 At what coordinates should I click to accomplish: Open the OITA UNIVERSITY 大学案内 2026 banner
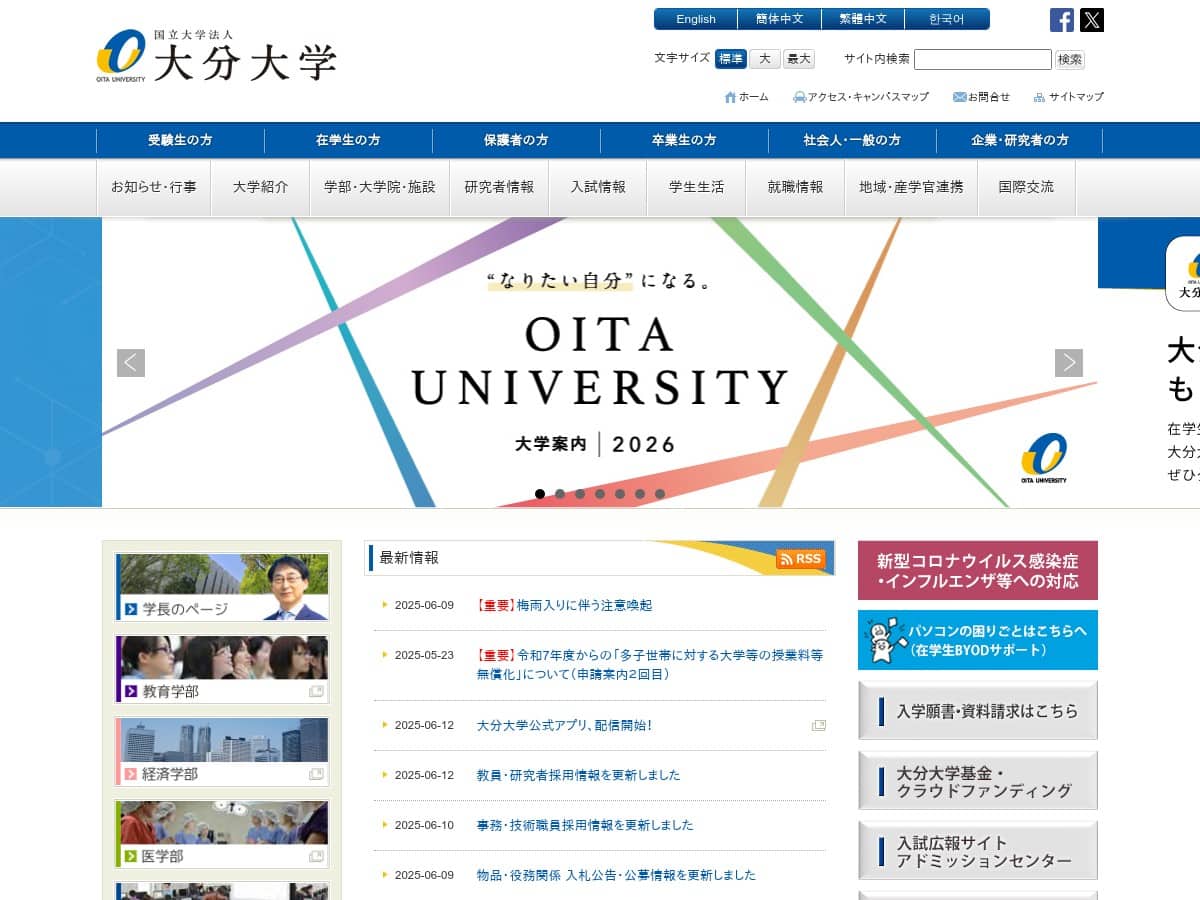coord(600,362)
